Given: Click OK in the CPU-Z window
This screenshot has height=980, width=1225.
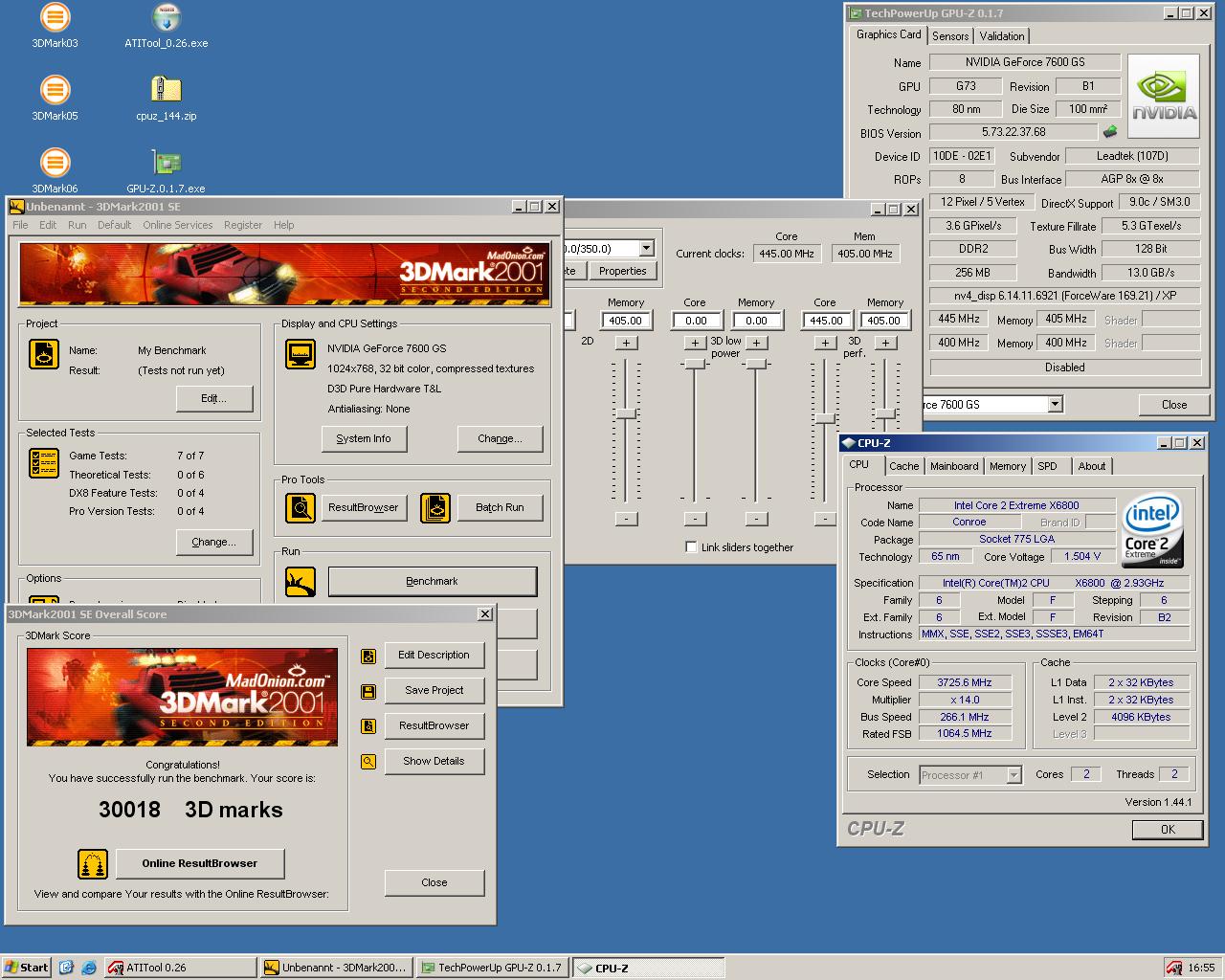Looking at the screenshot, I should 1168,829.
